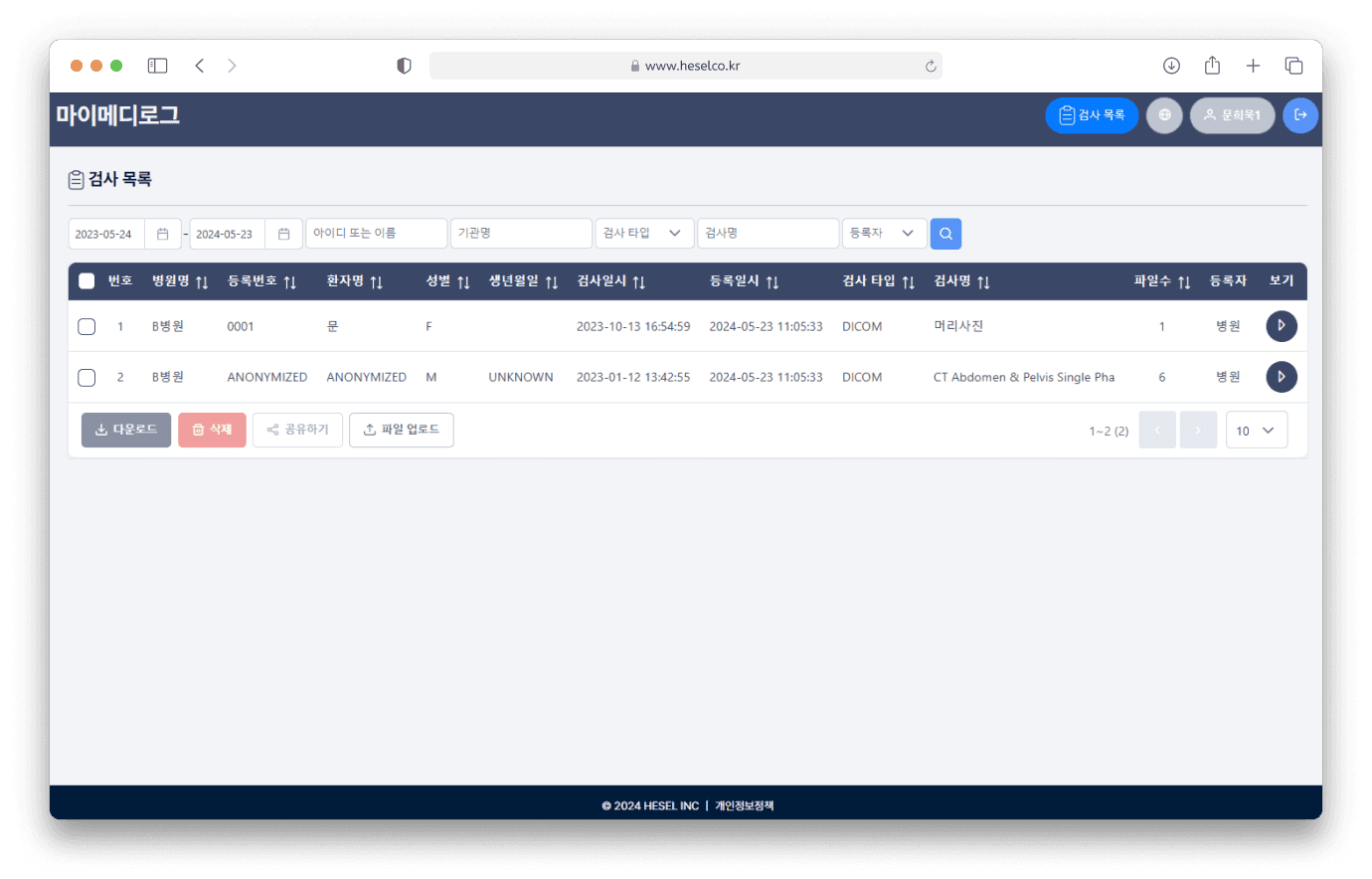Click the 2023-10-13 16:54:59 exam date
The width and height of the screenshot is (1372, 879).
[633, 326]
